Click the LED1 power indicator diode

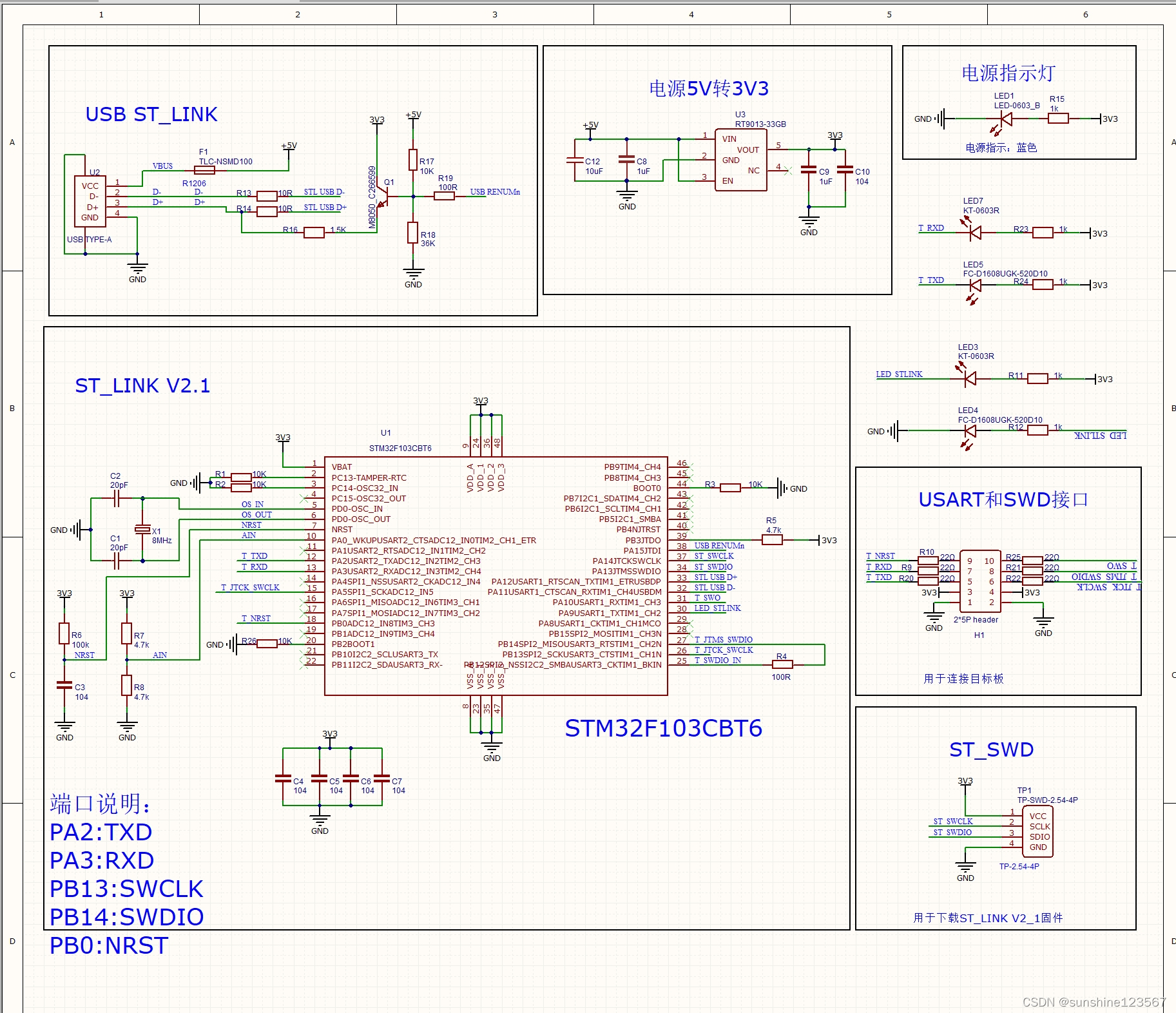click(1005, 119)
